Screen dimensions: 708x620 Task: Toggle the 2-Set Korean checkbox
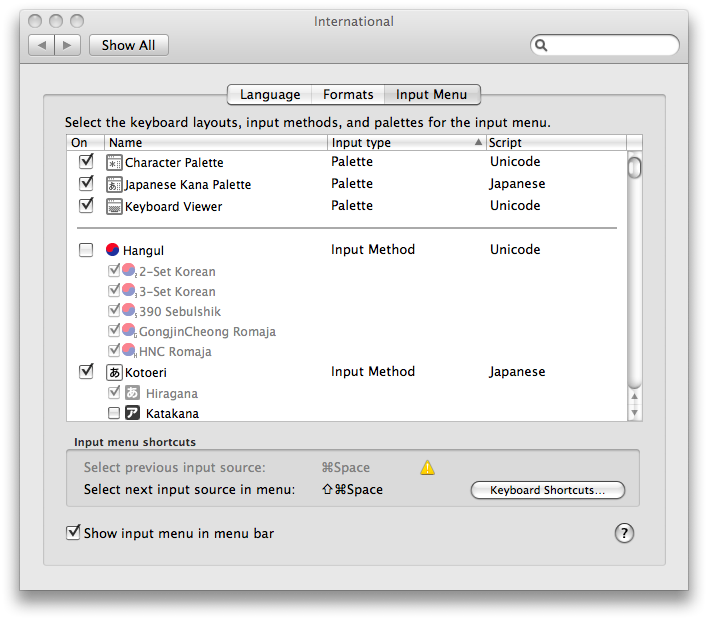pos(114,270)
